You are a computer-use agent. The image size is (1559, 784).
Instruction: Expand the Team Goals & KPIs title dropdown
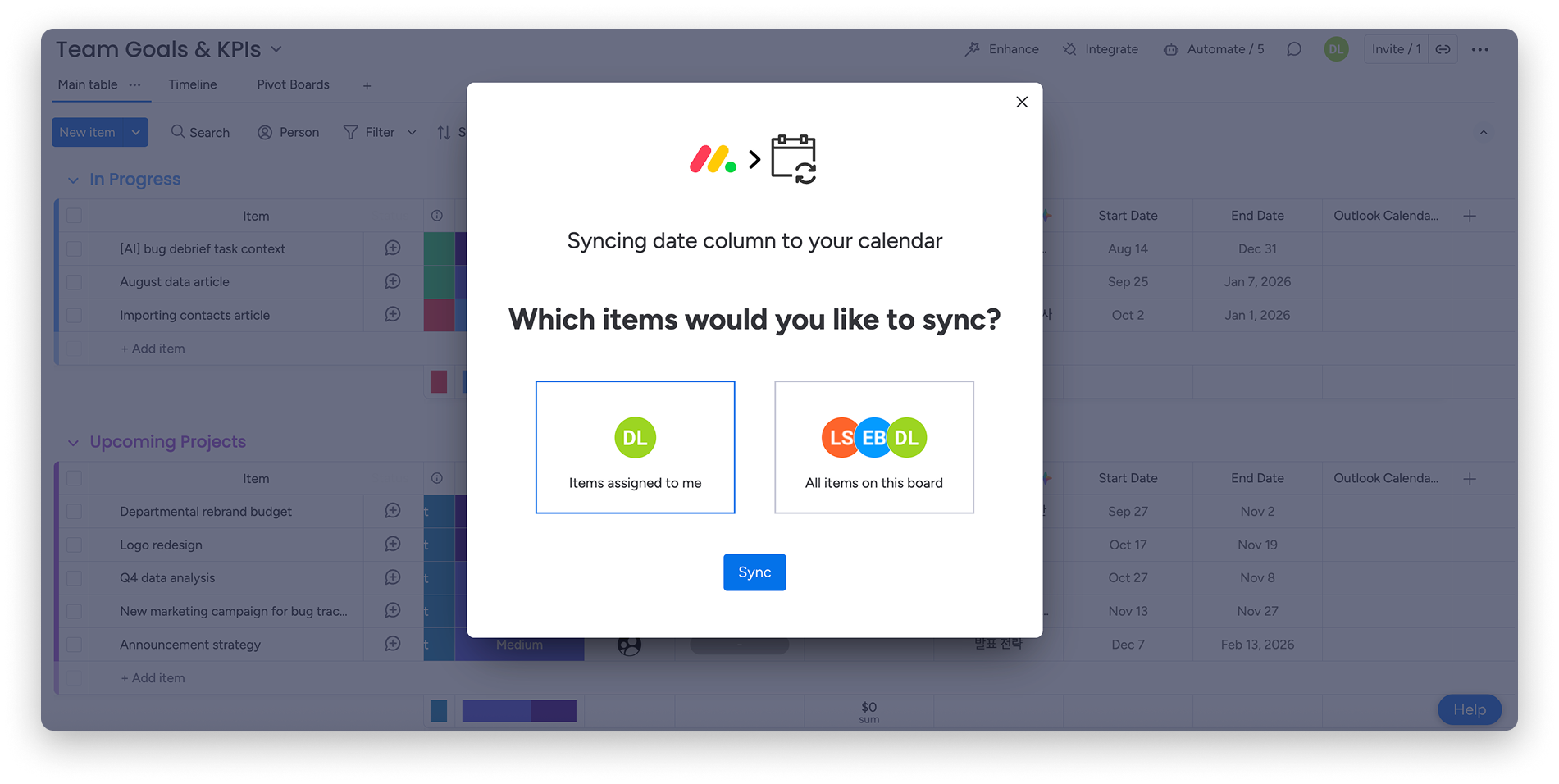pyautogui.click(x=276, y=49)
